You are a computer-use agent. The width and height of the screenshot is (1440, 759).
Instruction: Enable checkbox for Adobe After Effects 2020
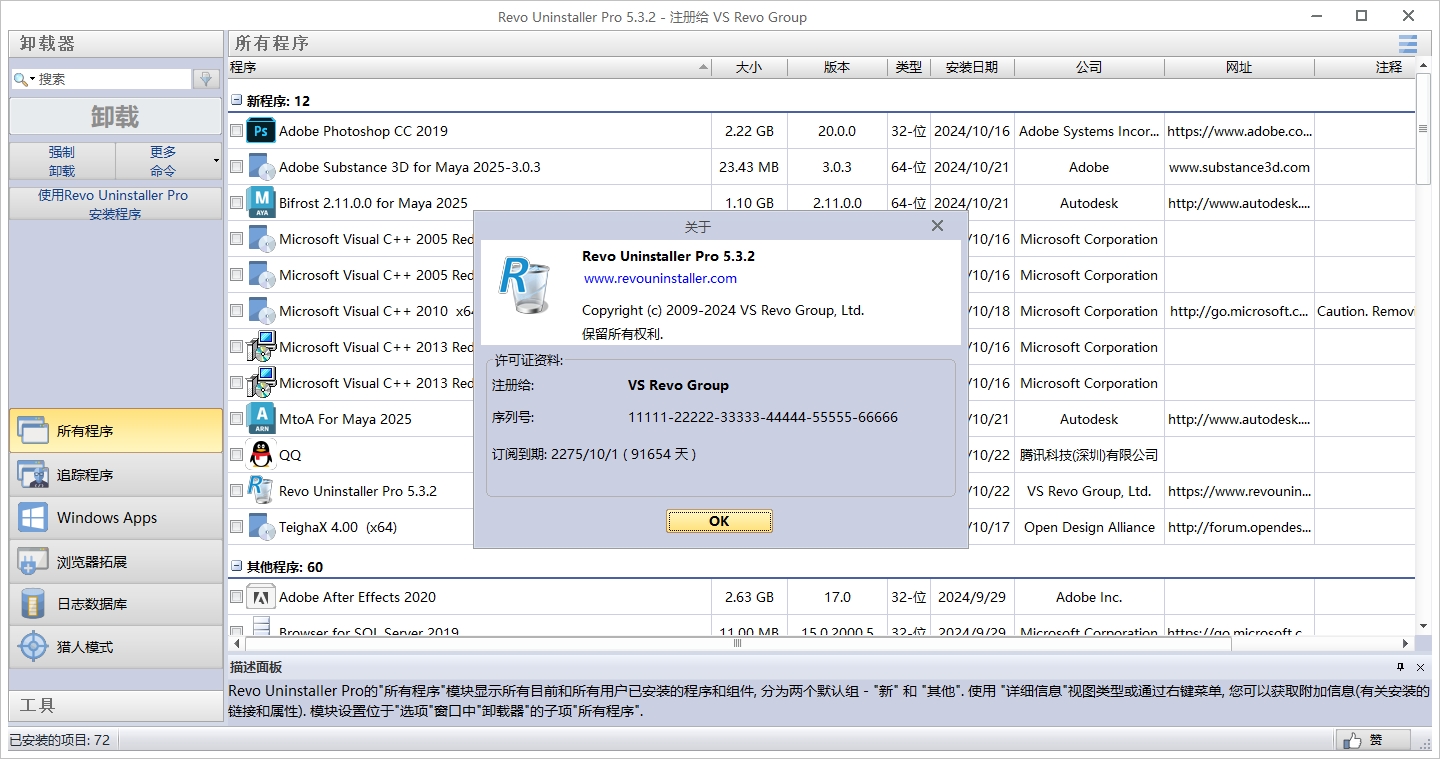[x=236, y=597]
